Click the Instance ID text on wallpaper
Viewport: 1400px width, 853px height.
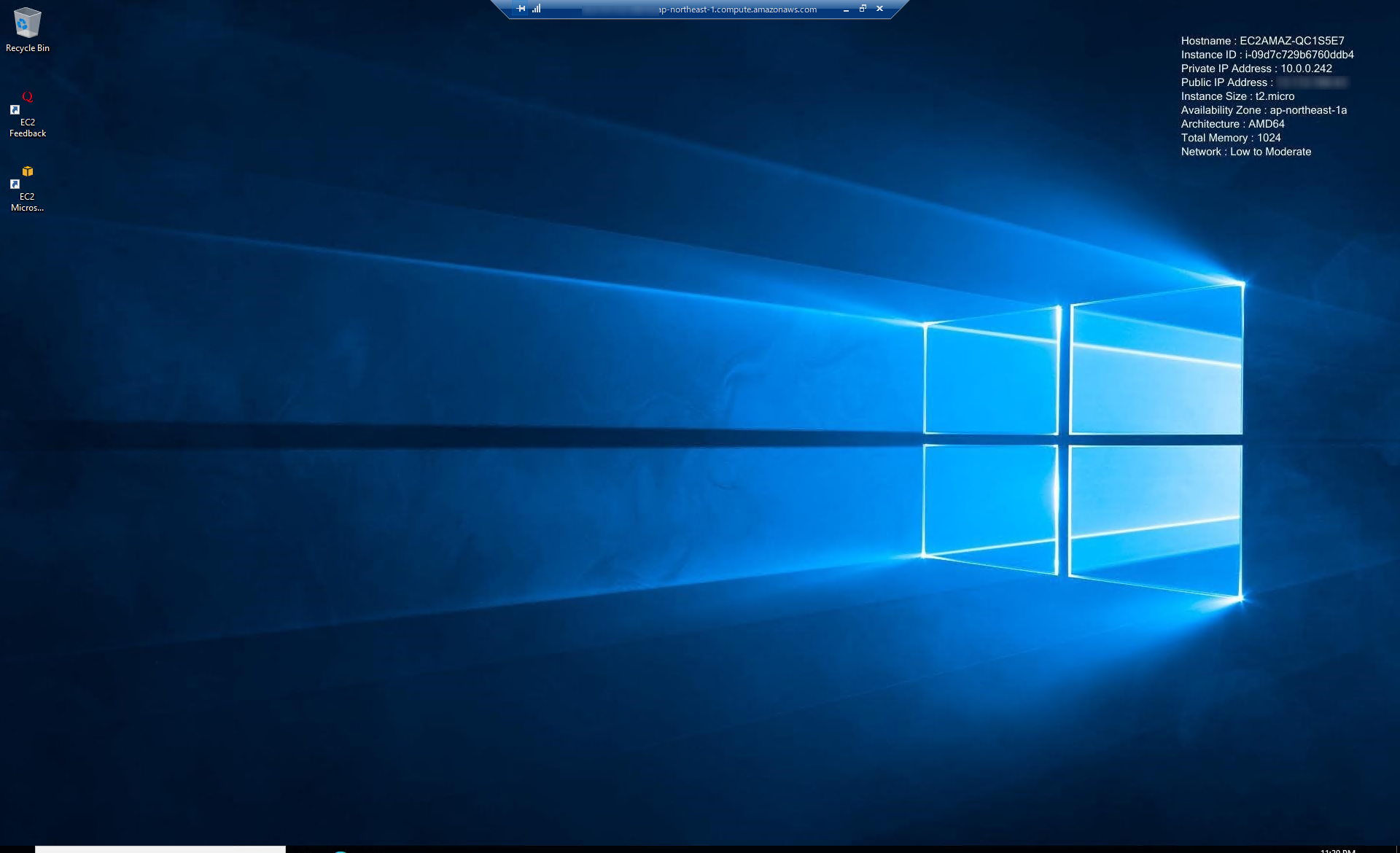pos(1267,55)
